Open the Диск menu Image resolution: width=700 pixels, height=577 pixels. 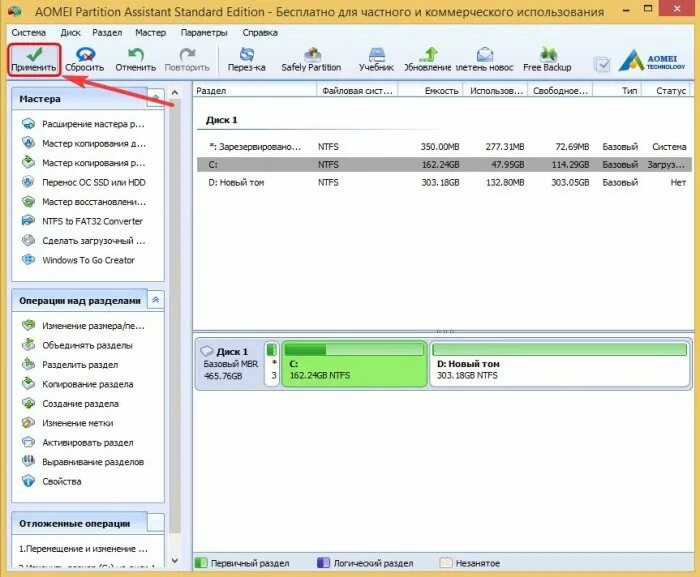(x=71, y=33)
